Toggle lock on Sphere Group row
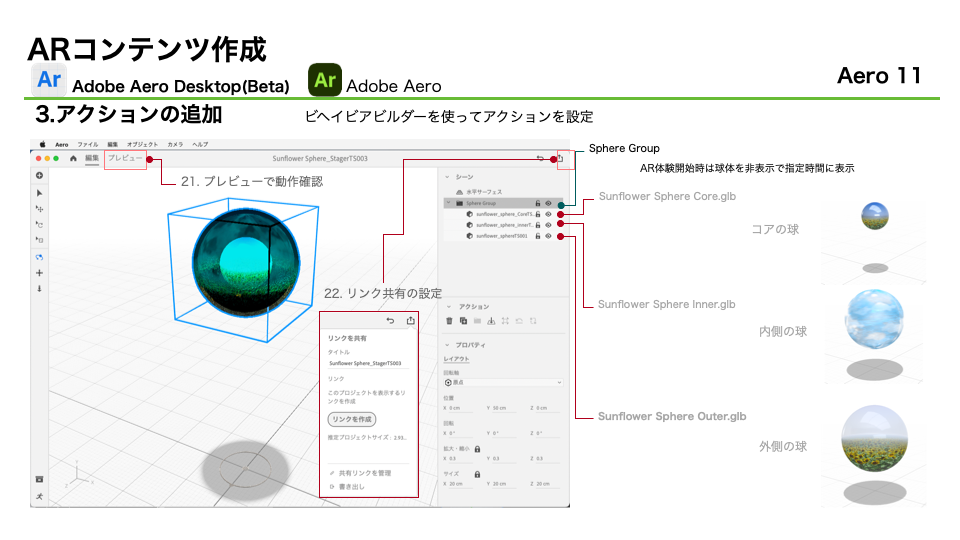960x540 pixels. click(538, 203)
